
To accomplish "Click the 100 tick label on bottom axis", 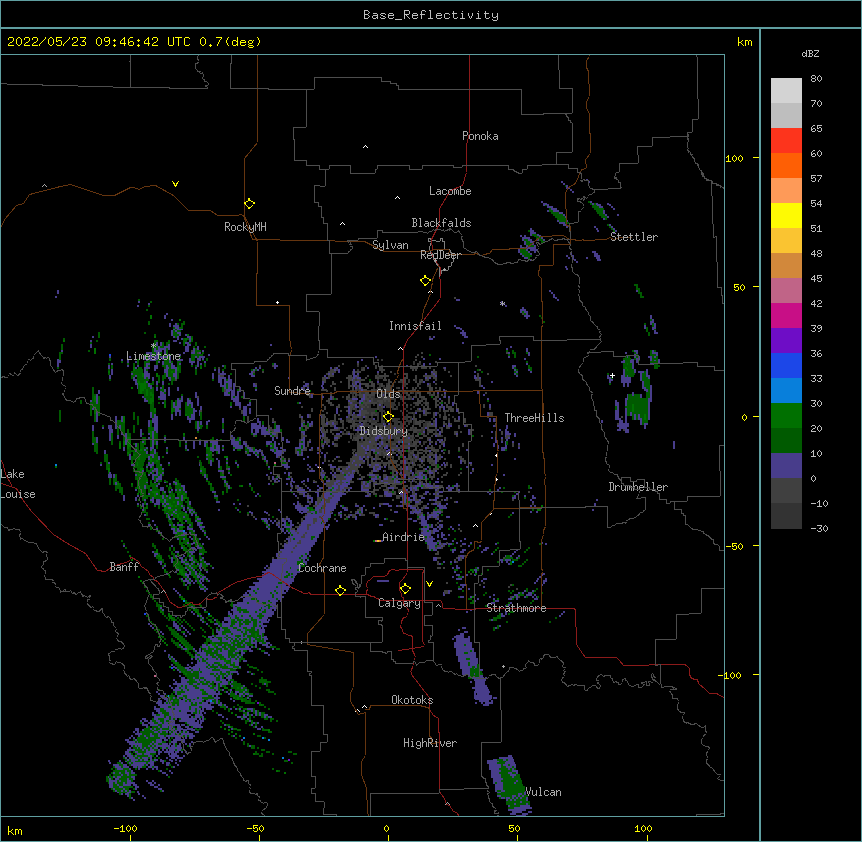I will pyautogui.click(x=643, y=828).
